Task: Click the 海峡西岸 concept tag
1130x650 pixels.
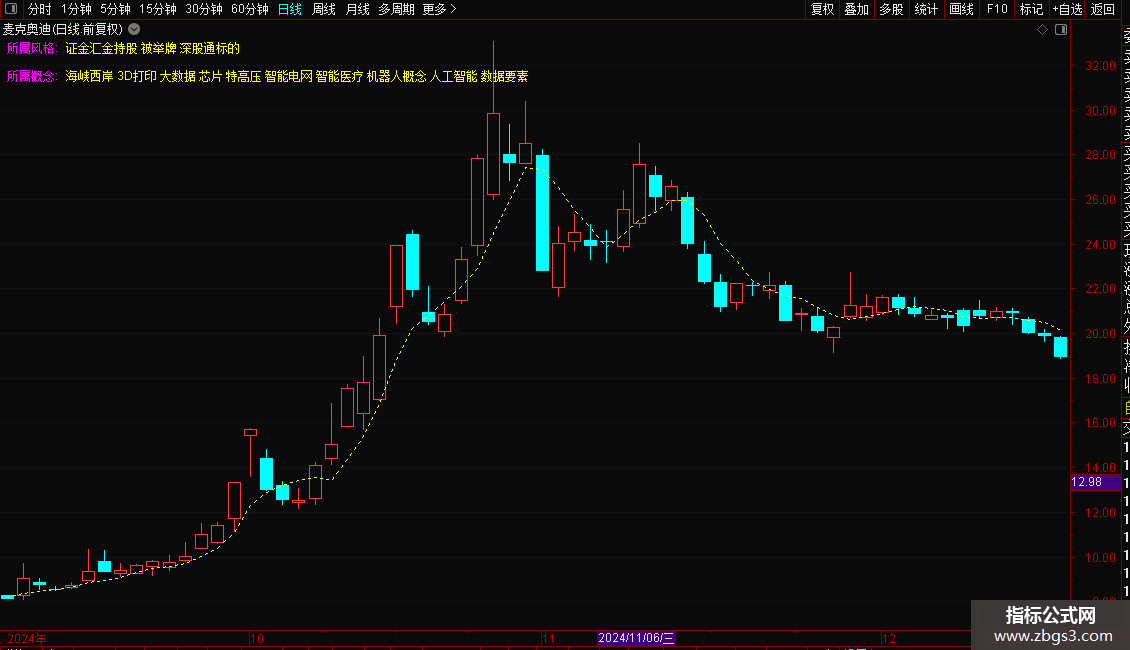Action: coord(89,76)
